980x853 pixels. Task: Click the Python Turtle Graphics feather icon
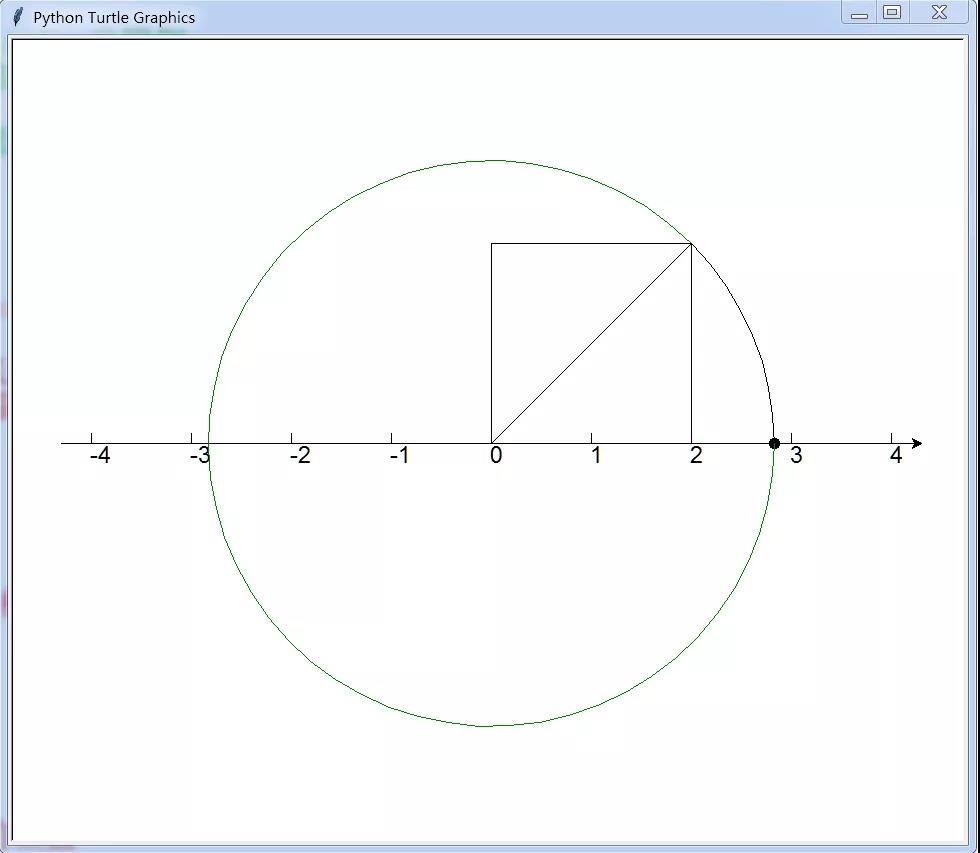click(18, 17)
